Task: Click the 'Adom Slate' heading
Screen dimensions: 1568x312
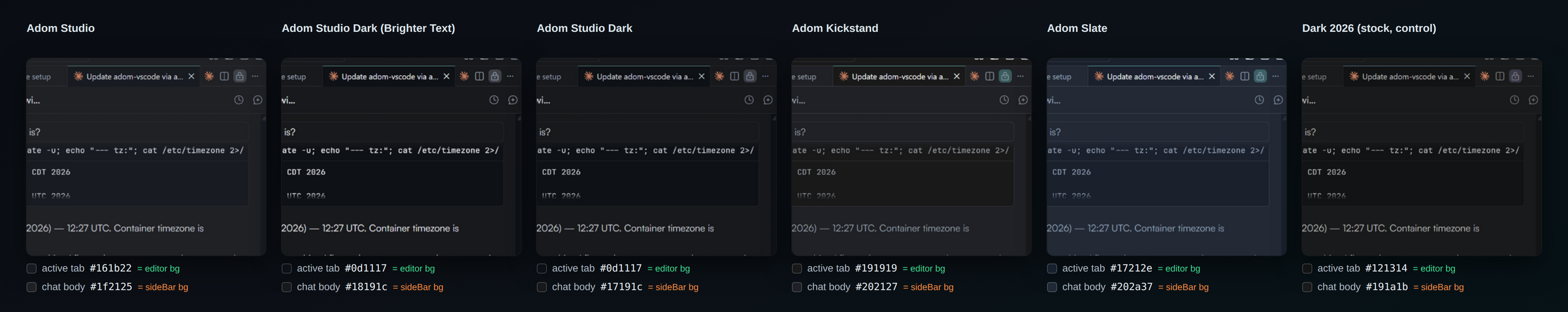Action: 1077,28
